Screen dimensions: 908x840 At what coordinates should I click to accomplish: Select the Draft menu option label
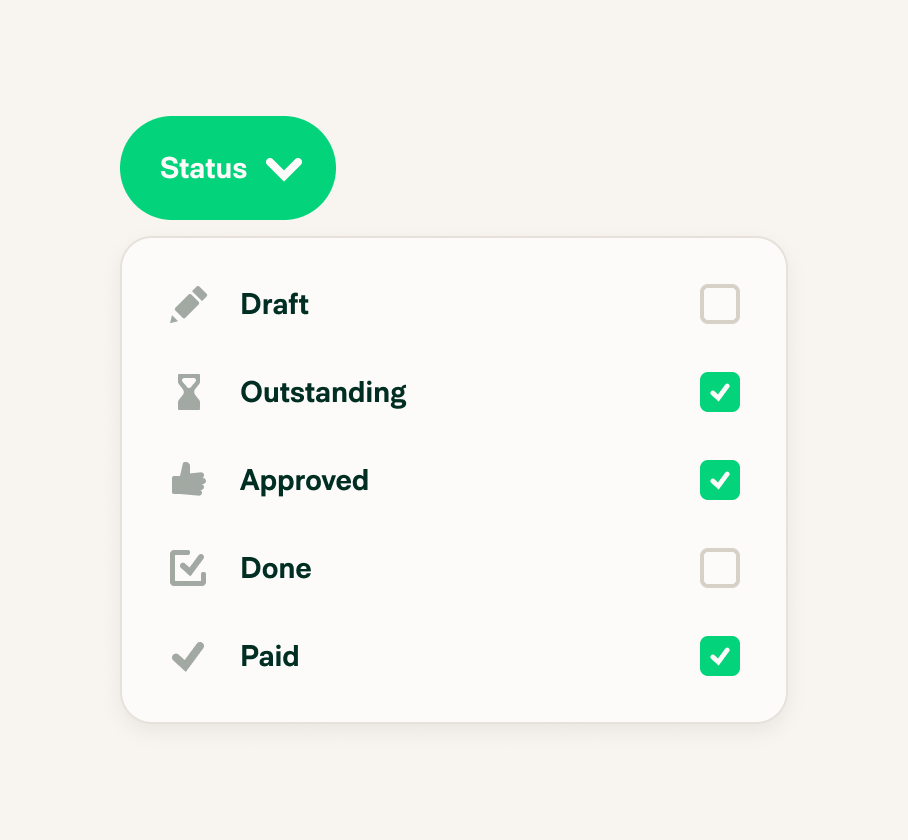(274, 304)
